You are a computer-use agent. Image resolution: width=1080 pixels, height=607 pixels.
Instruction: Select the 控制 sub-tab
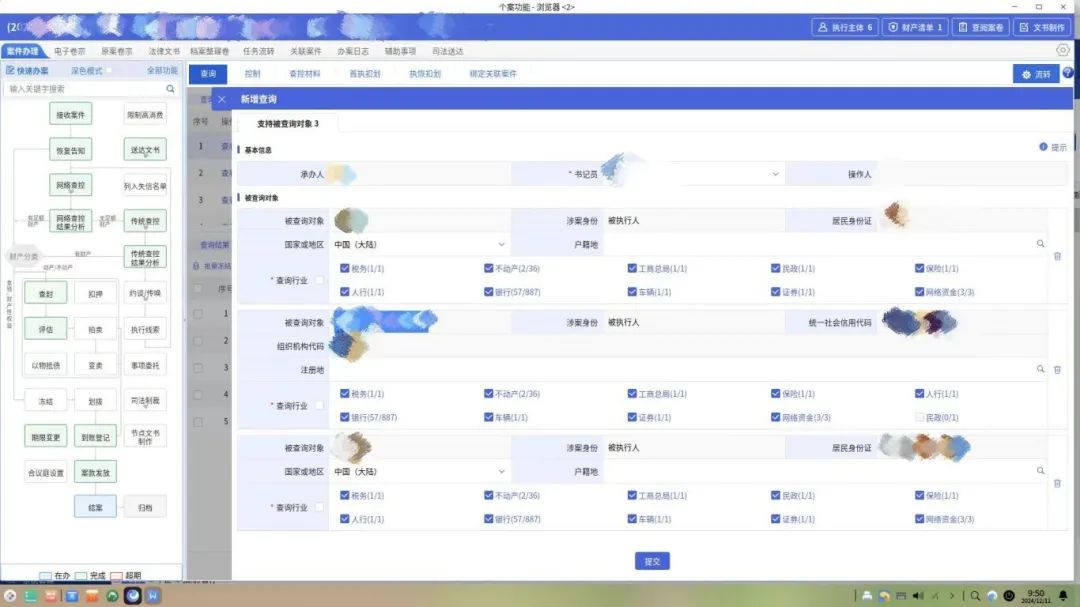click(253, 73)
